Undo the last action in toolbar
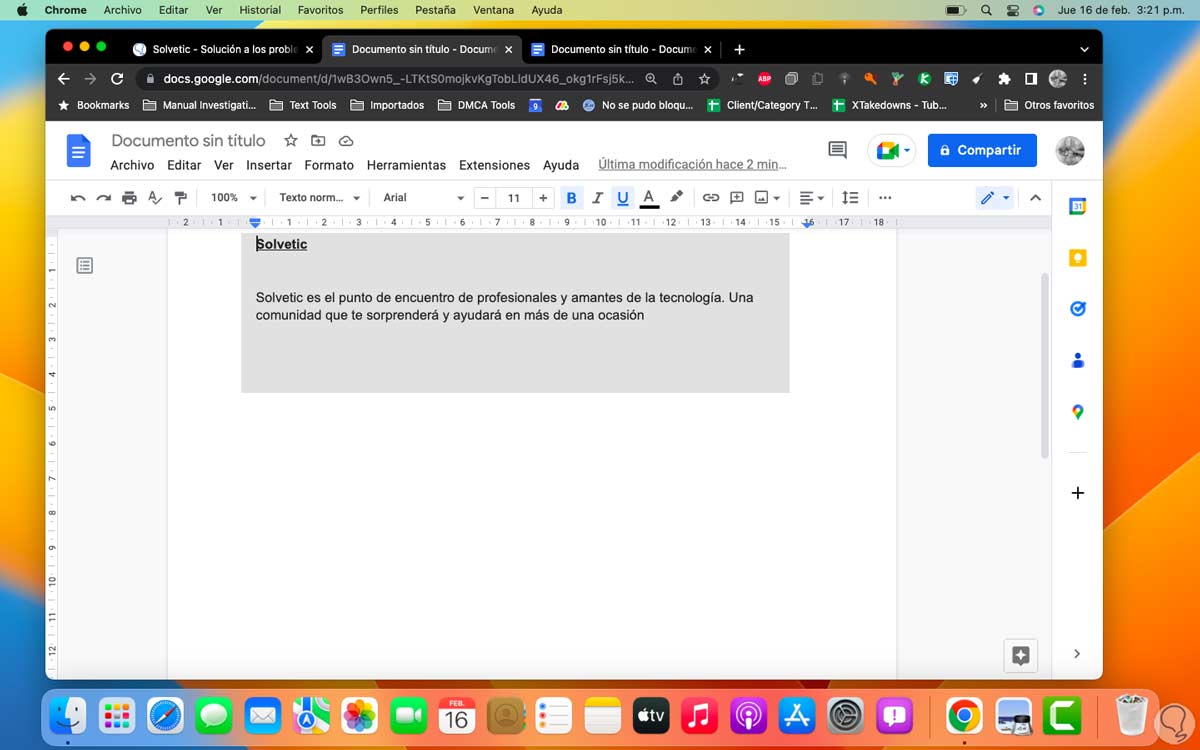This screenshot has width=1200, height=750. tap(78, 198)
